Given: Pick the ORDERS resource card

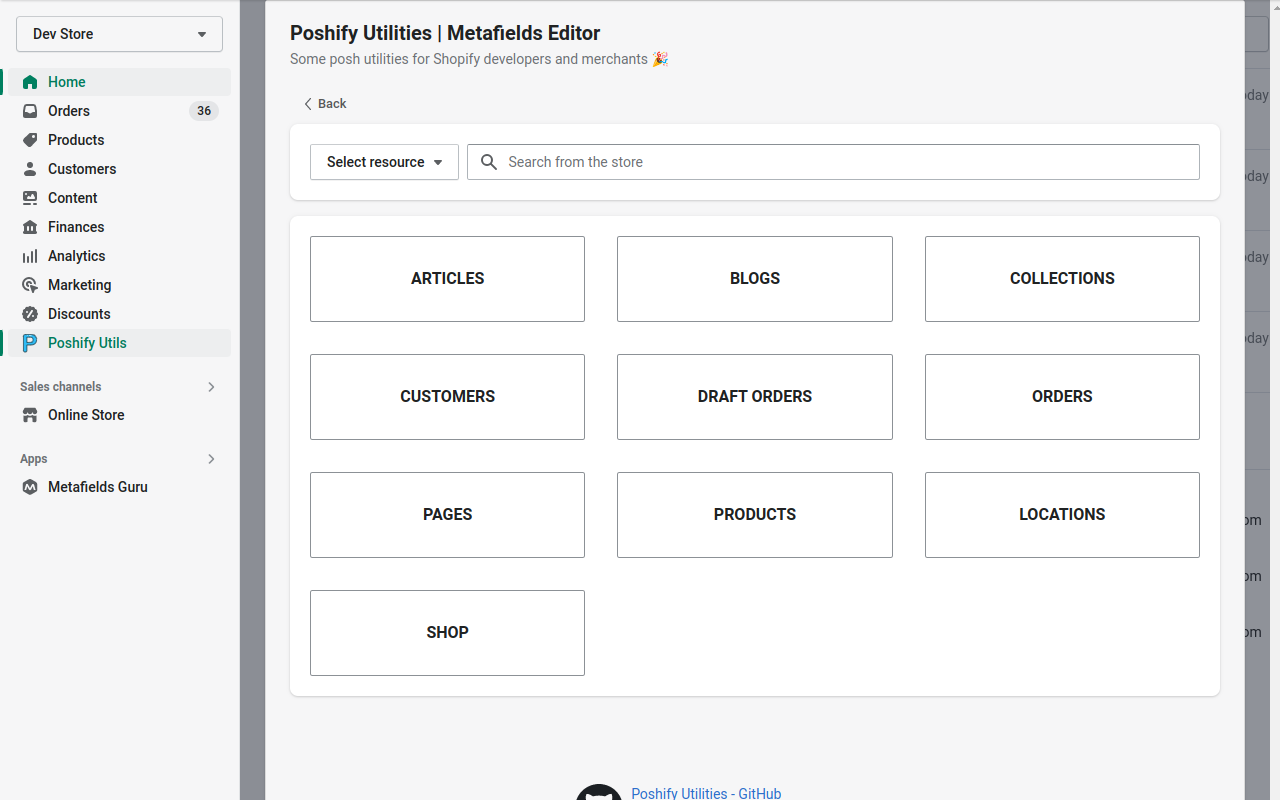Looking at the screenshot, I should point(1062,397).
